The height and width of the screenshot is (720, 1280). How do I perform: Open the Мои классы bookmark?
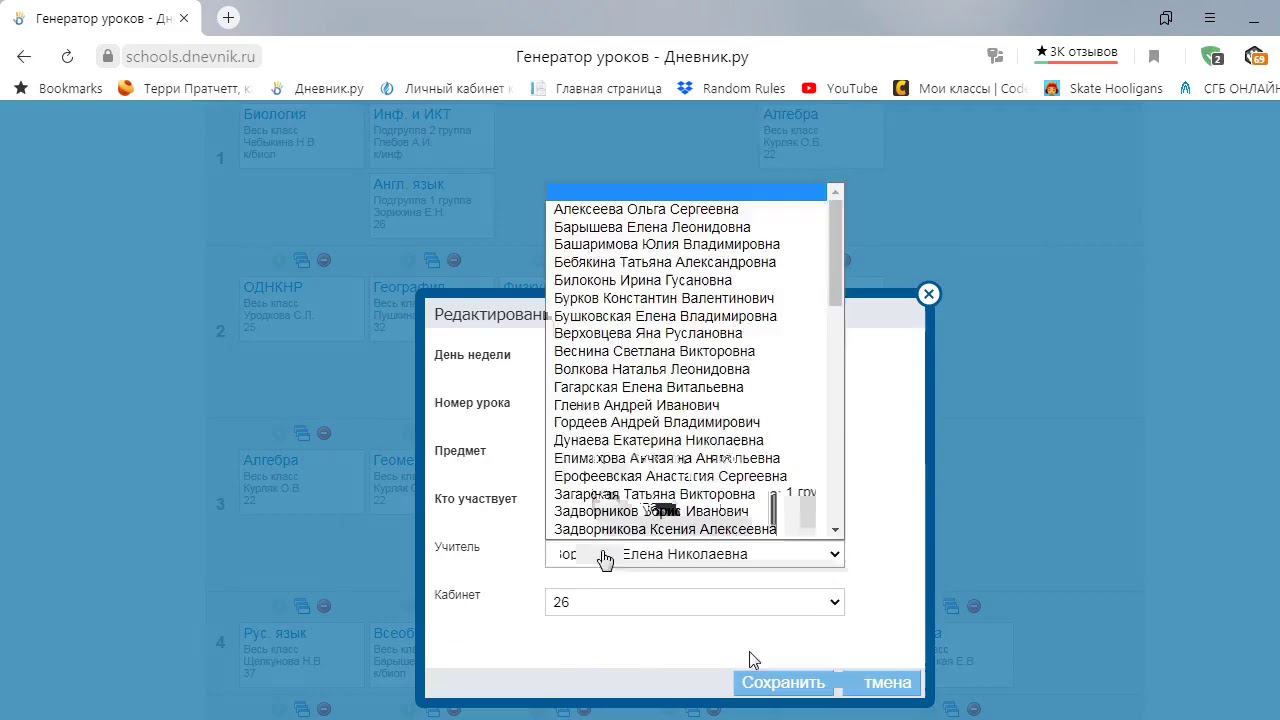tap(961, 88)
